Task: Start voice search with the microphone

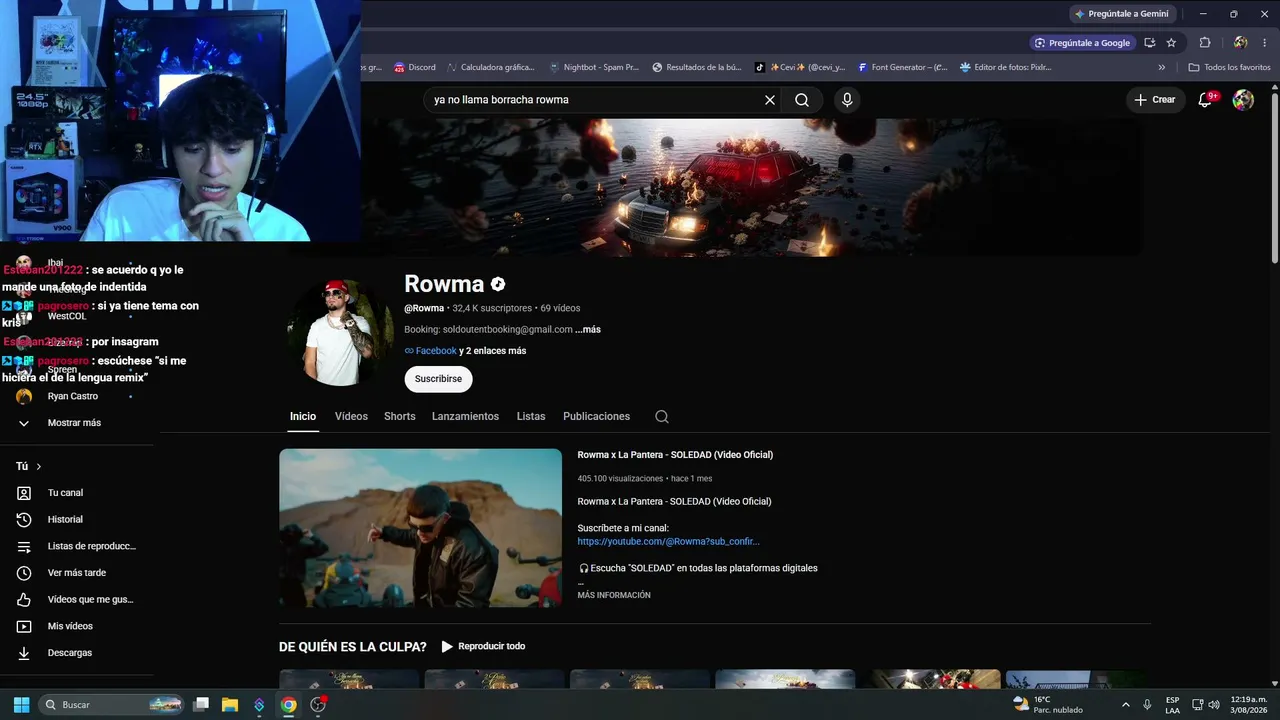Action: coord(847,100)
